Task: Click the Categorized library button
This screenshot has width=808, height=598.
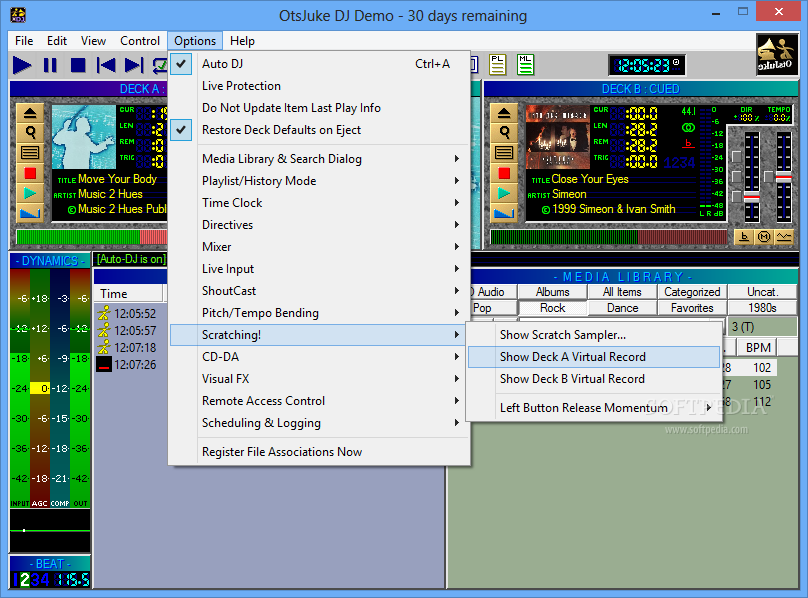Action: 692,292
